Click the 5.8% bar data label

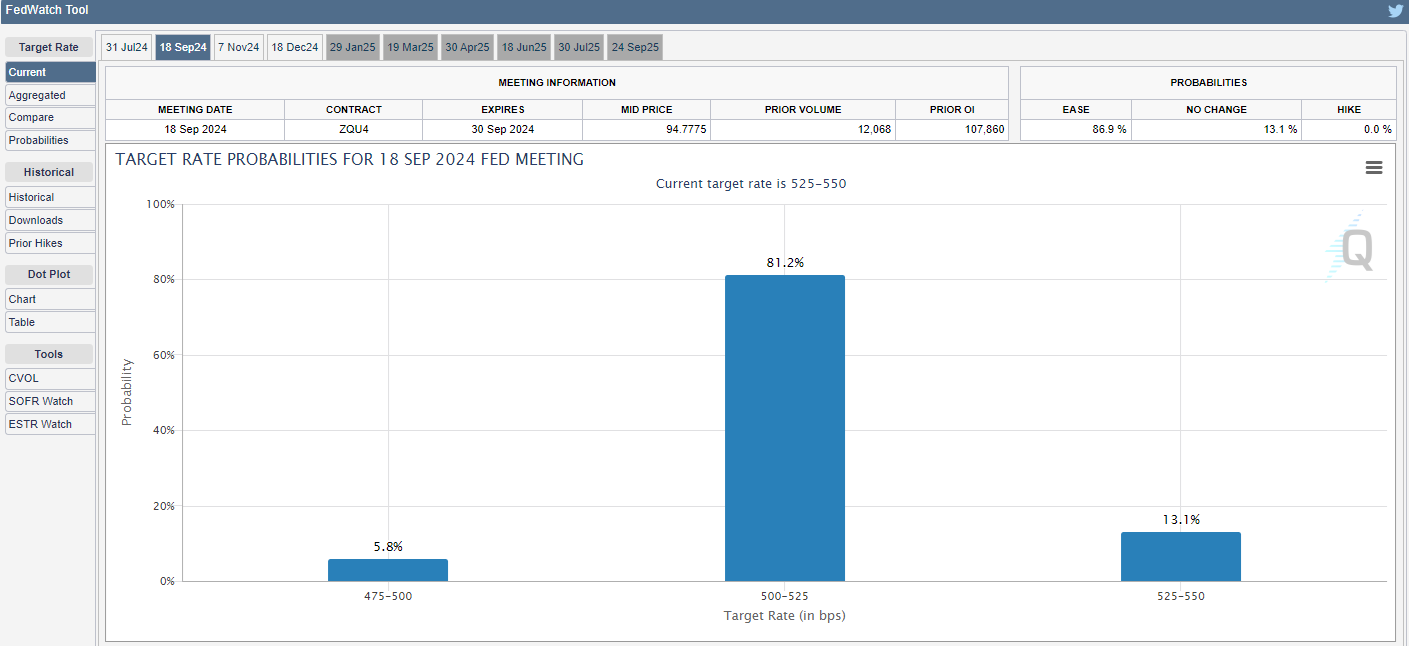[x=388, y=547]
